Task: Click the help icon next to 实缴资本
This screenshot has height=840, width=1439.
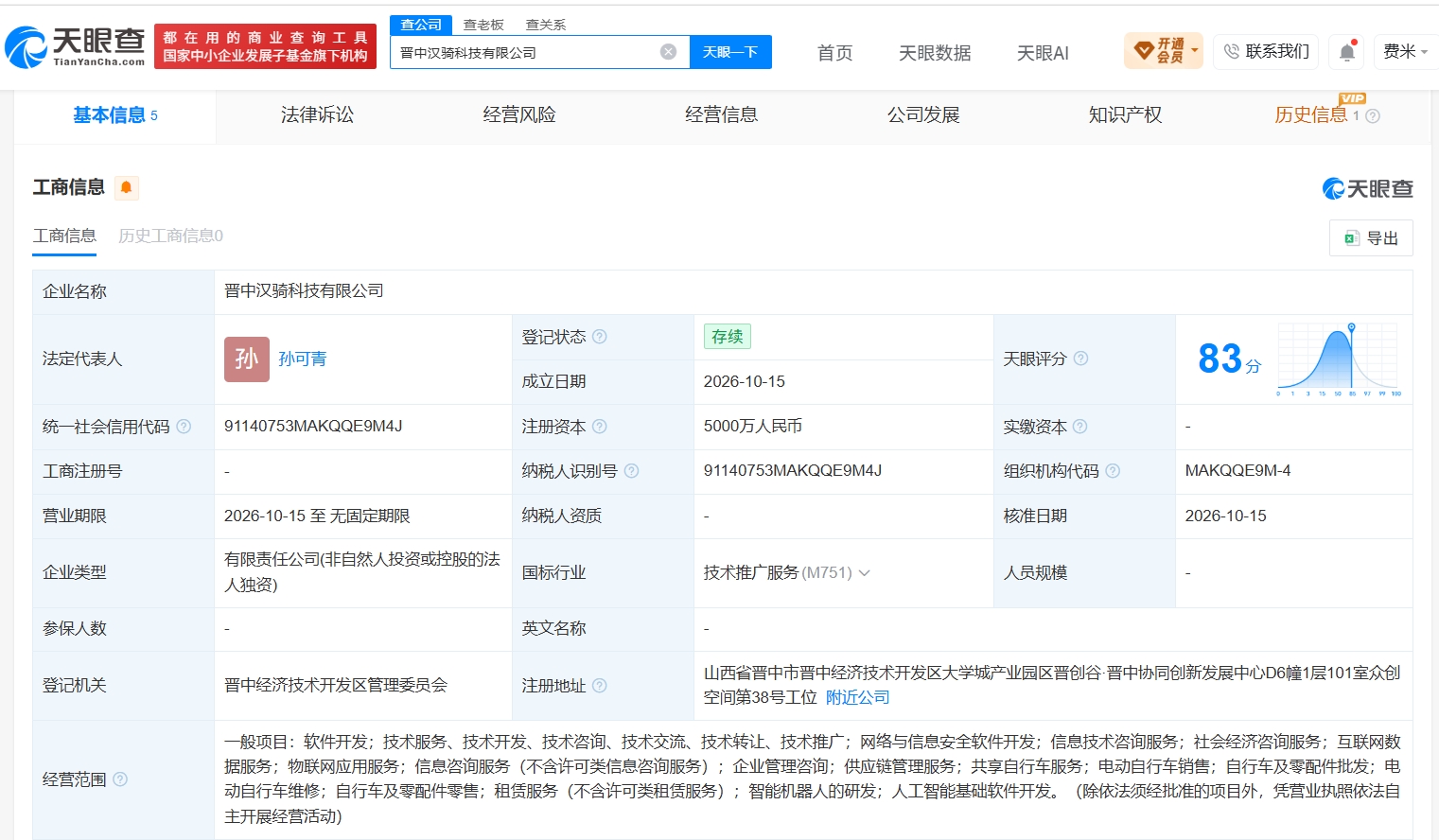Action: (1080, 427)
